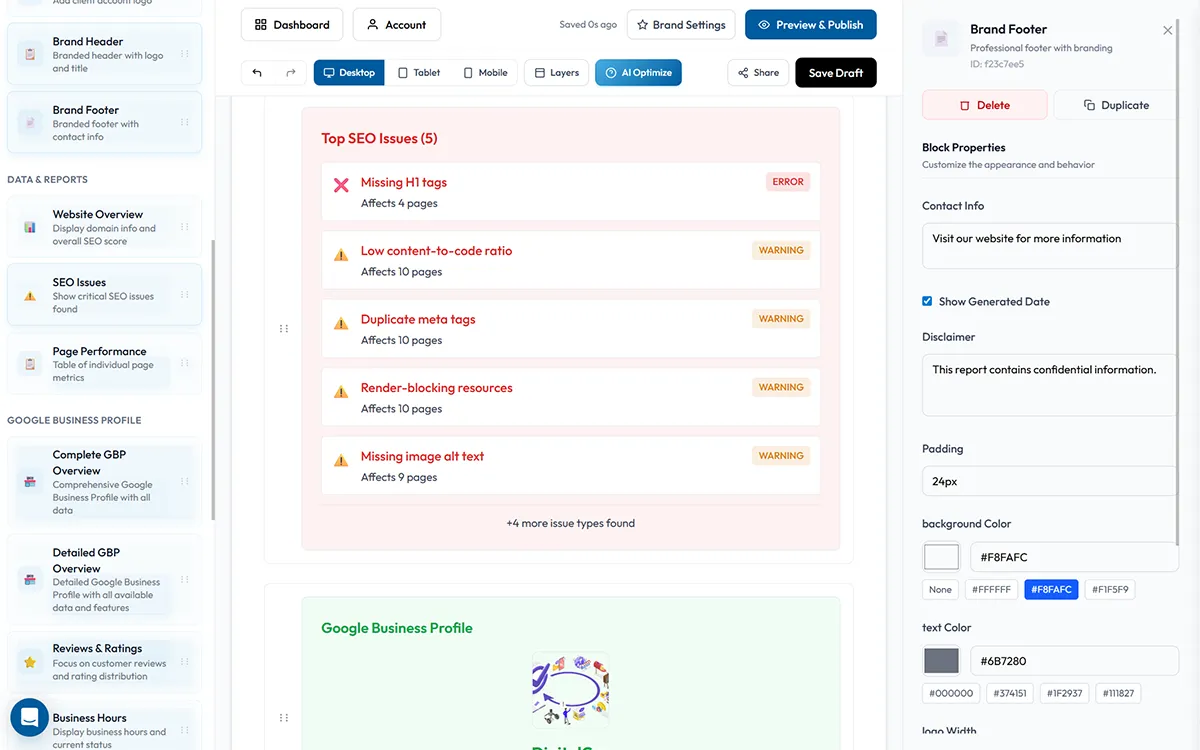Open the Dashboard tab
Screen dimensions: 1200x750
point(291,25)
